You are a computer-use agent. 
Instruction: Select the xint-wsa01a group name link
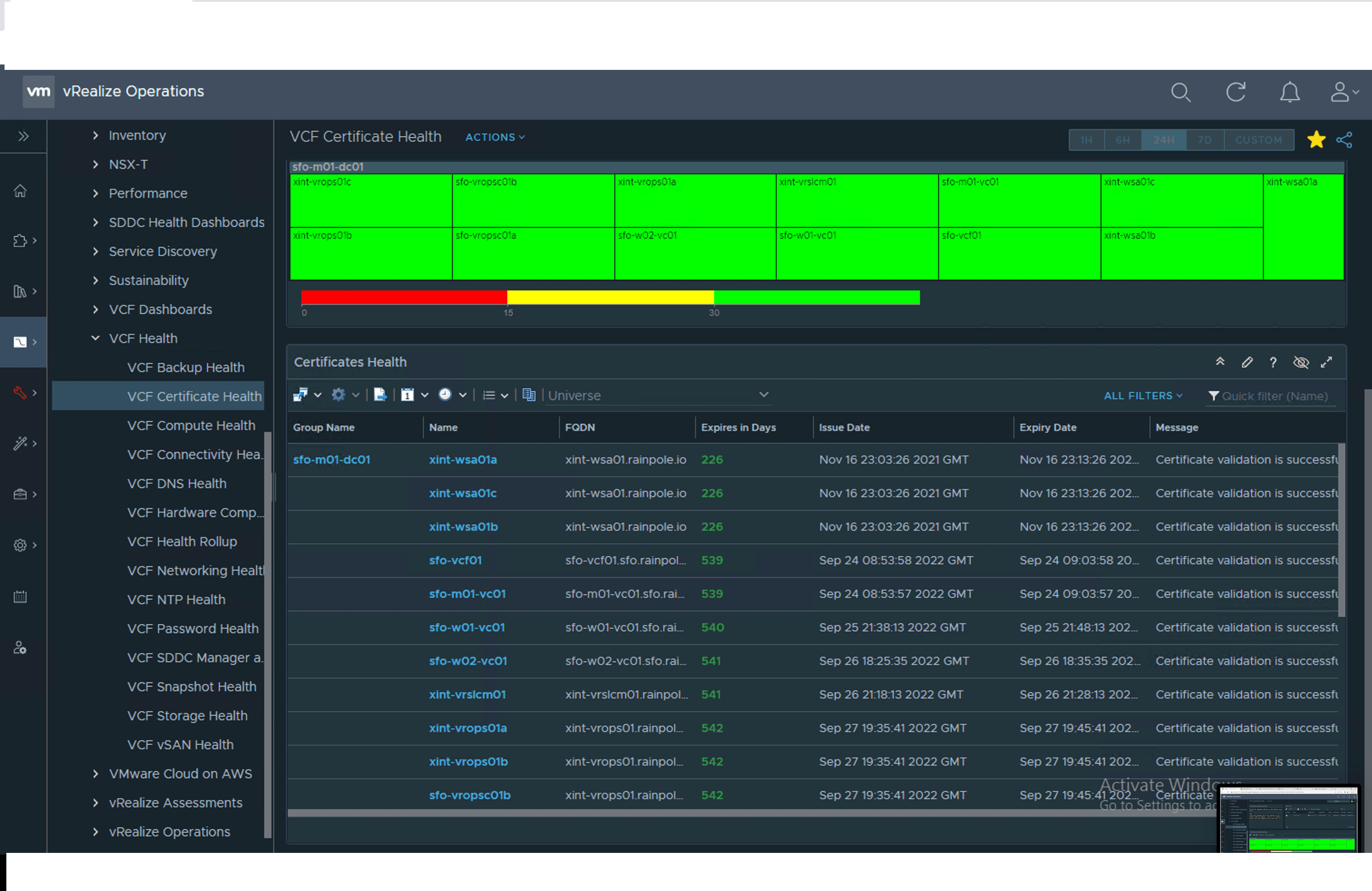(x=463, y=459)
